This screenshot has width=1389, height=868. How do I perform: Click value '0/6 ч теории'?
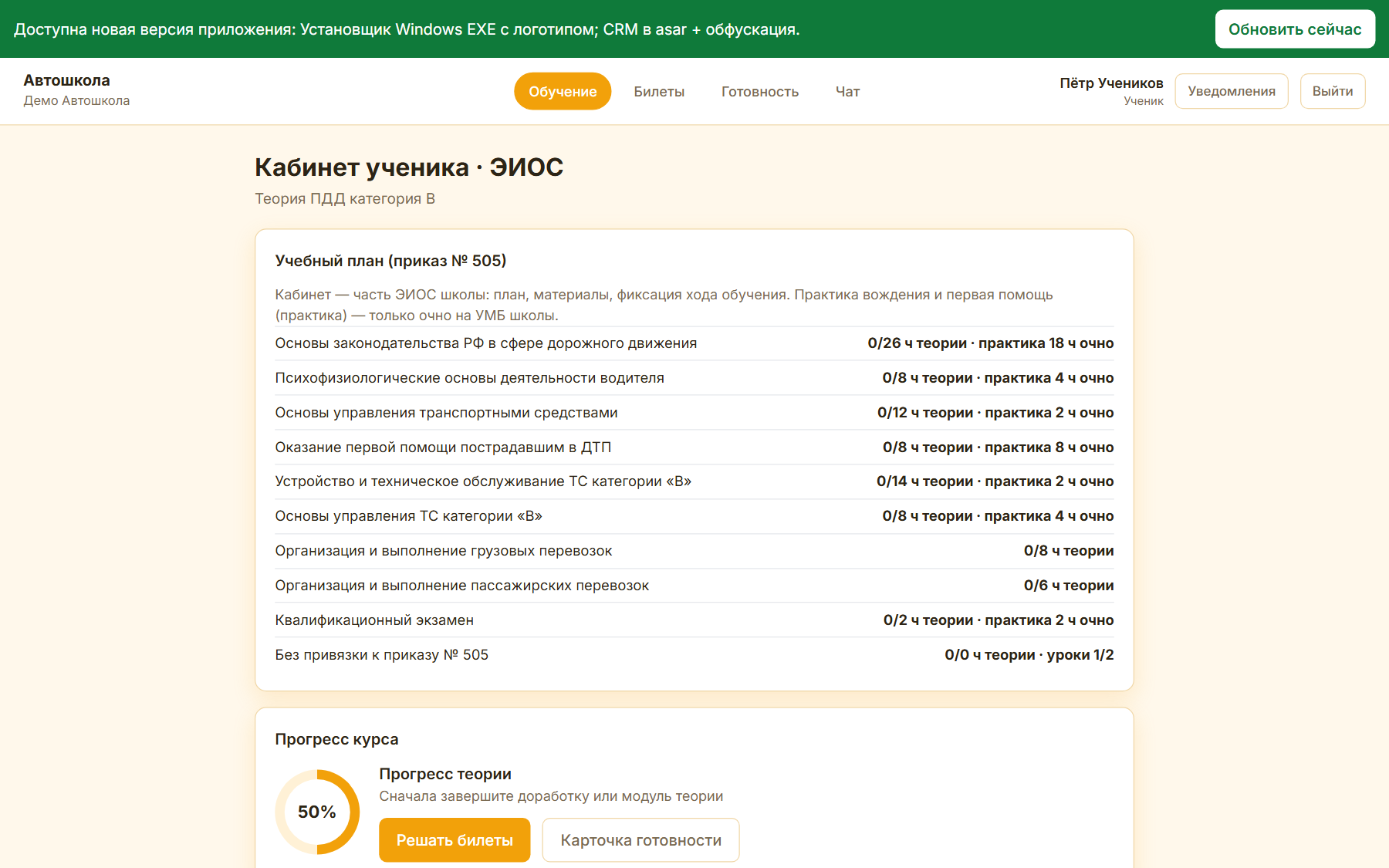tap(1069, 586)
